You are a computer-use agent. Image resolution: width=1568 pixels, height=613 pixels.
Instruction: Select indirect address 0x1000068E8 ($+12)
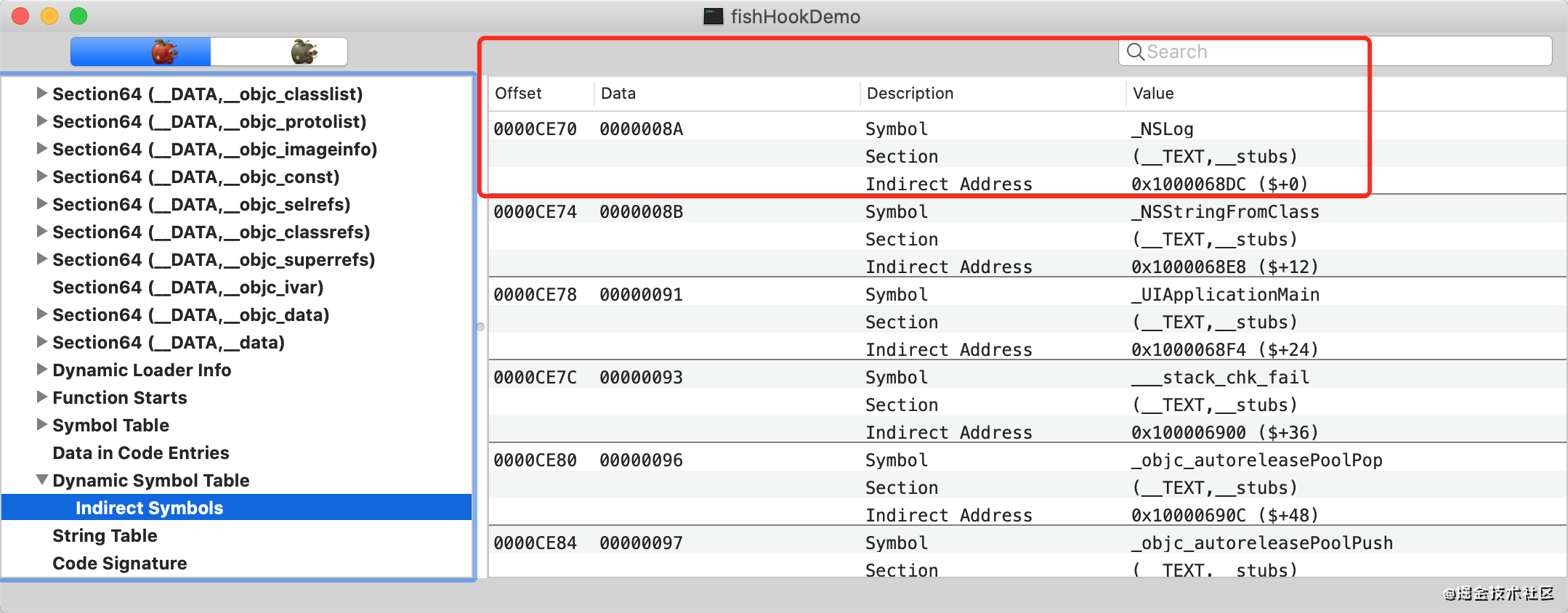click(1225, 267)
